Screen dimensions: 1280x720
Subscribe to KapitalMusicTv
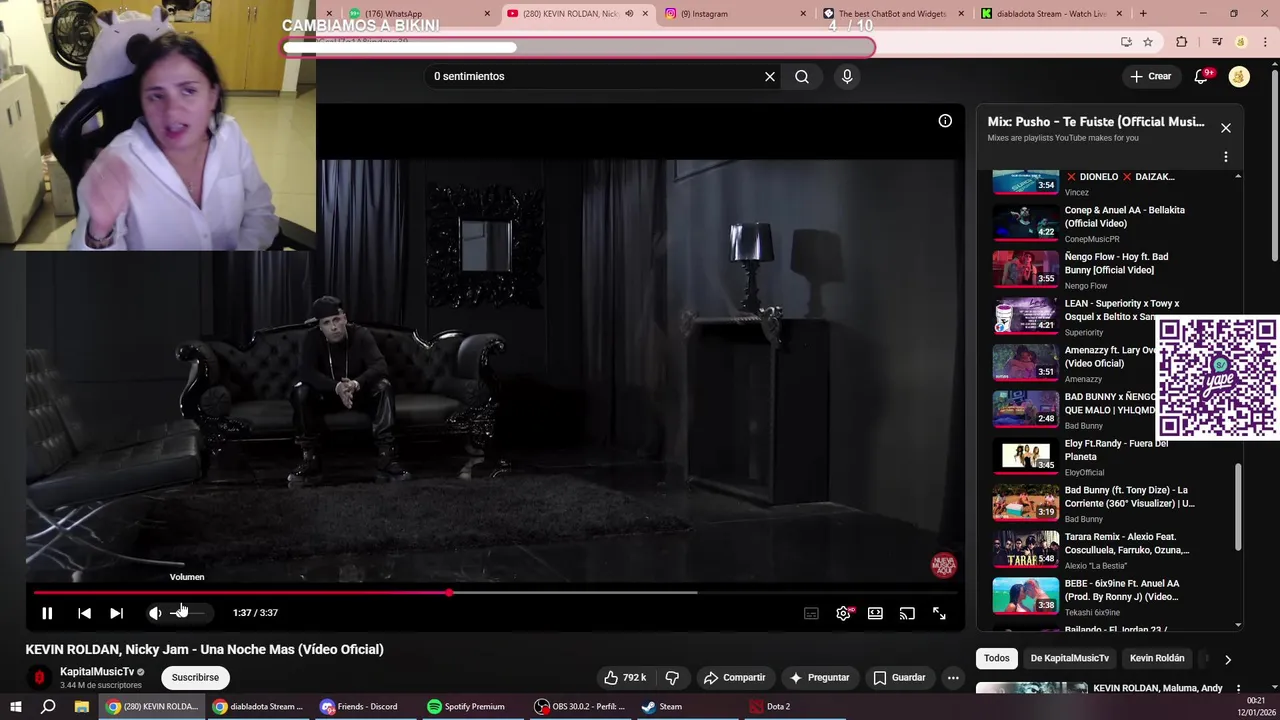195,677
